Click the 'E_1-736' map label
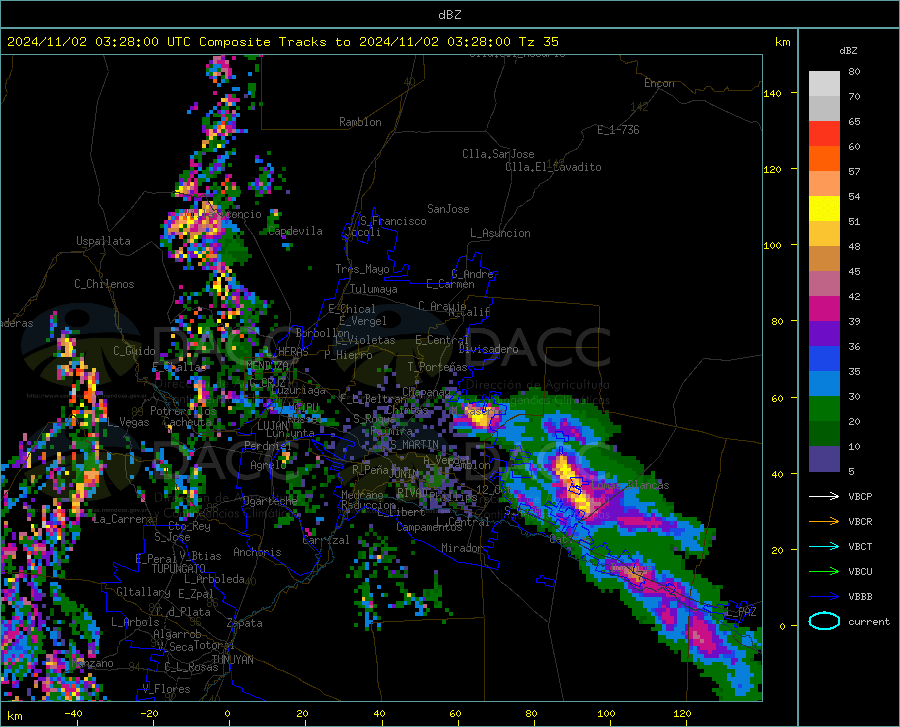Viewport: 900px width, 727px height. 618,130
